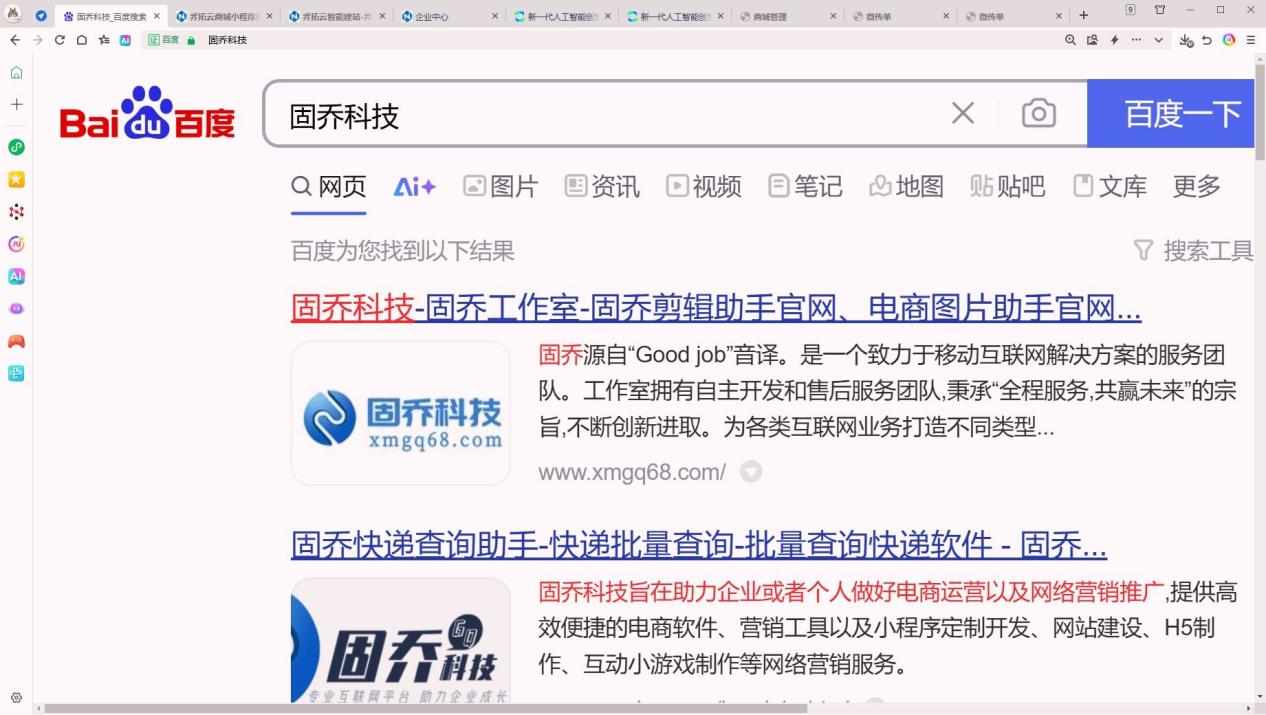Click the sidebar home icon
This screenshot has height=715, width=1266.
click(x=16, y=72)
